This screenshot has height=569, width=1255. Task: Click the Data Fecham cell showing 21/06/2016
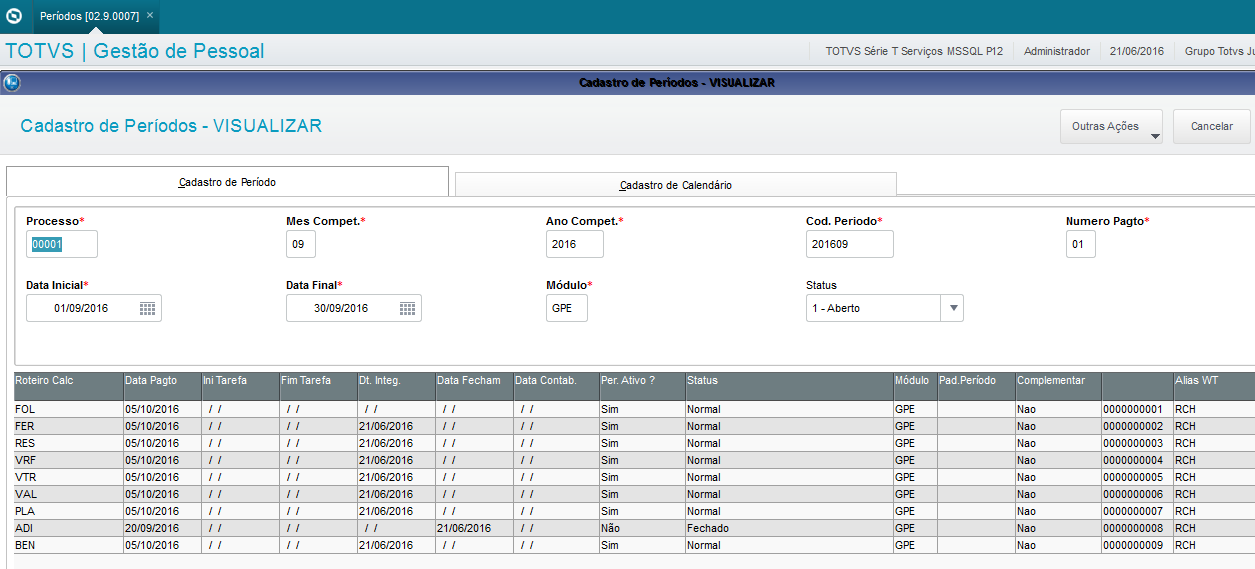[474, 528]
